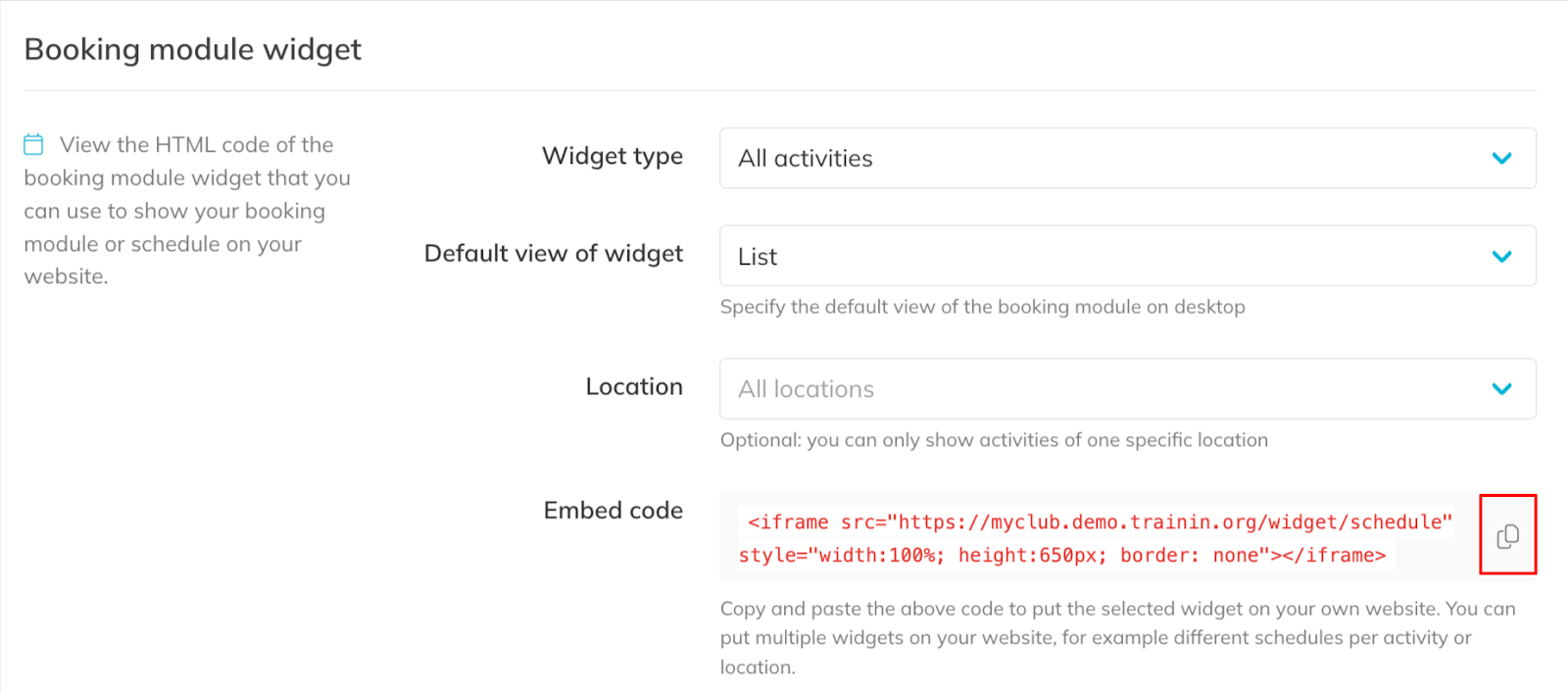Click the "View the HTML code" description paragraph
Viewport: 1568px width, 693px height.
click(x=186, y=211)
